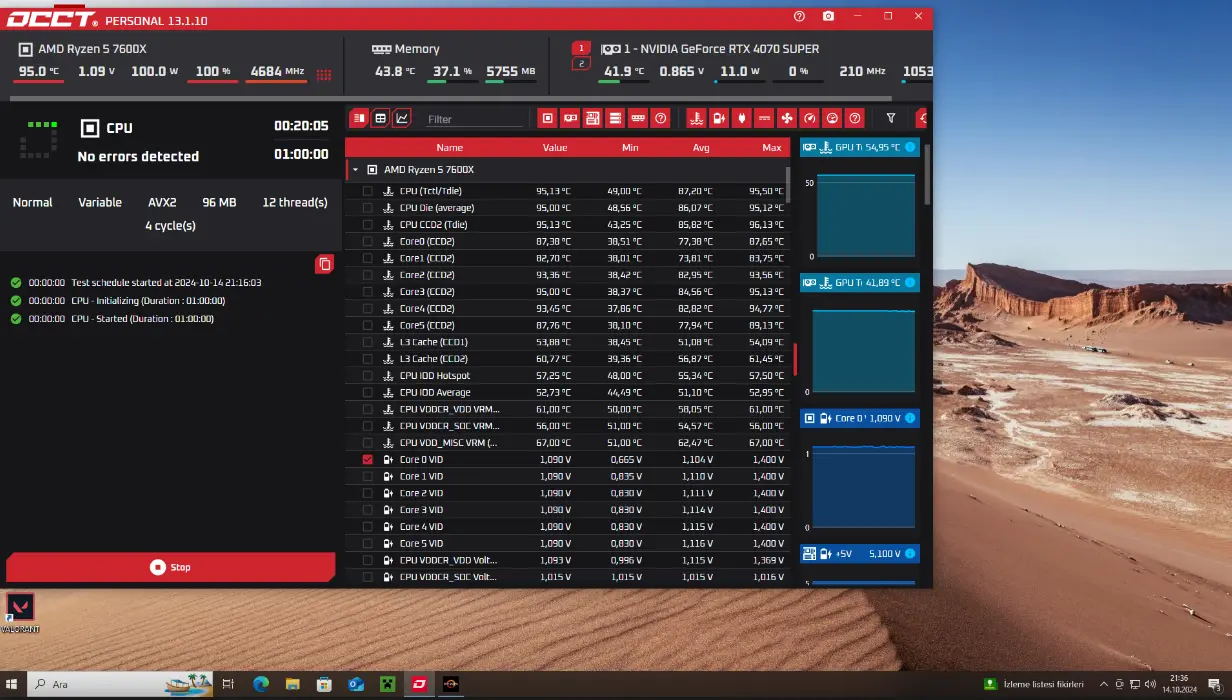The height and width of the screenshot is (700, 1232).
Task: Open help from the title bar question icon
Action: pyautogui.click(x=799, y=16)
